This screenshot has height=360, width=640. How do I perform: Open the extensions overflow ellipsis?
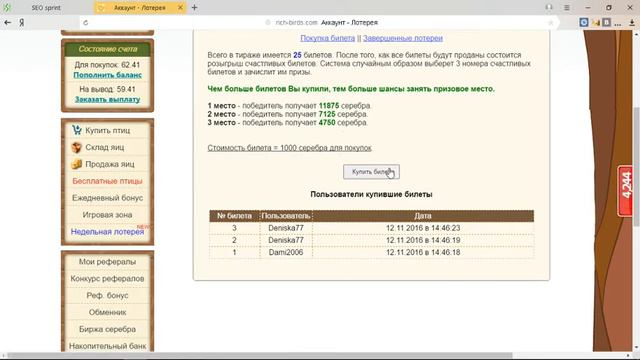pyautogui.click(x=618, y=23)
